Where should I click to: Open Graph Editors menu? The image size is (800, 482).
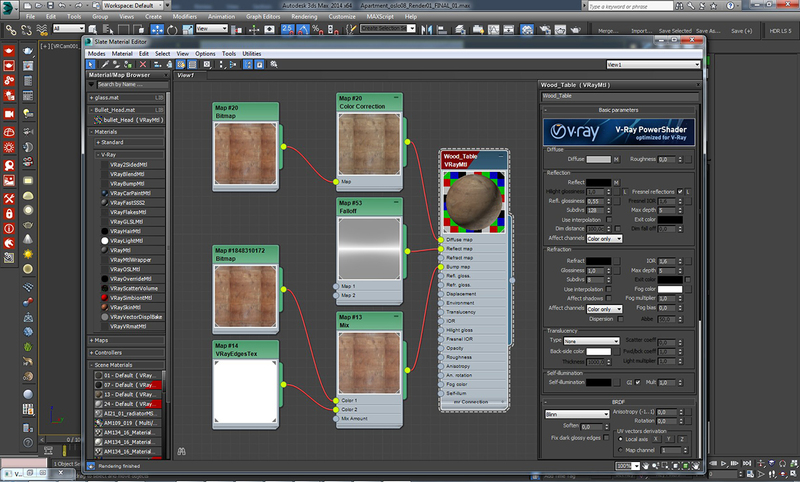click(263, 16)
